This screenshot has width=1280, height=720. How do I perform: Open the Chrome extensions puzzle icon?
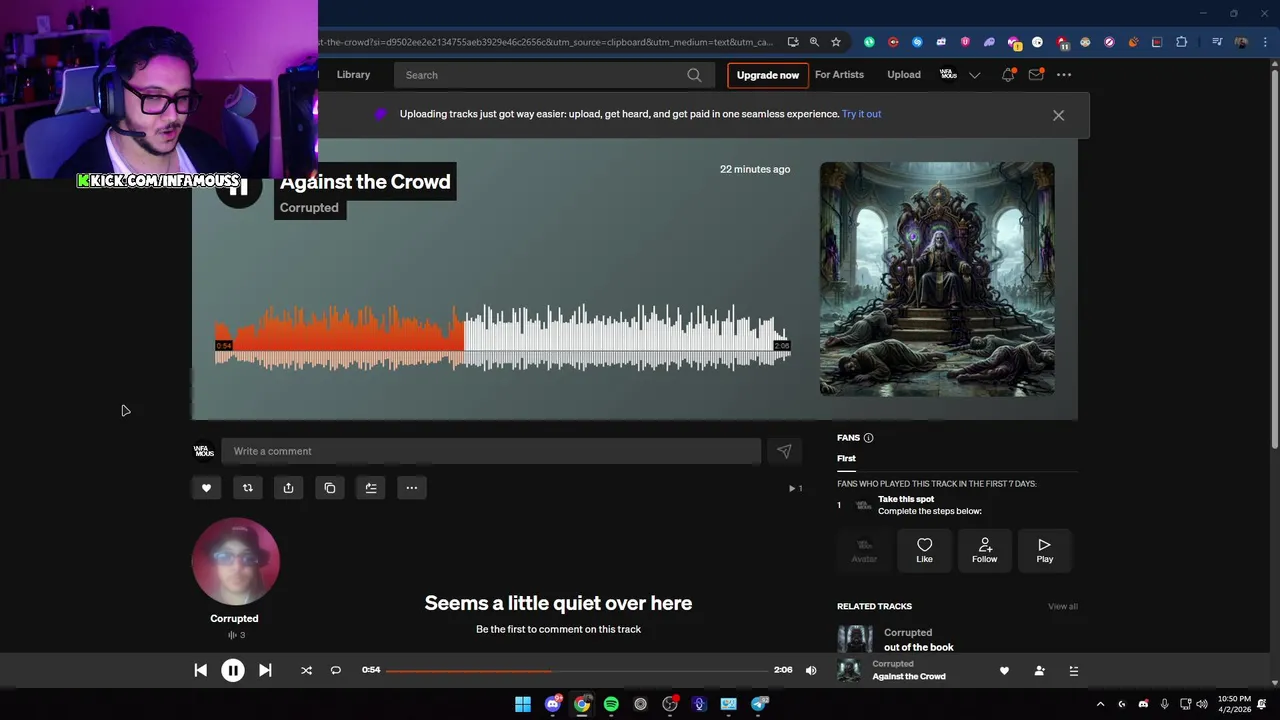point(1181,42)
